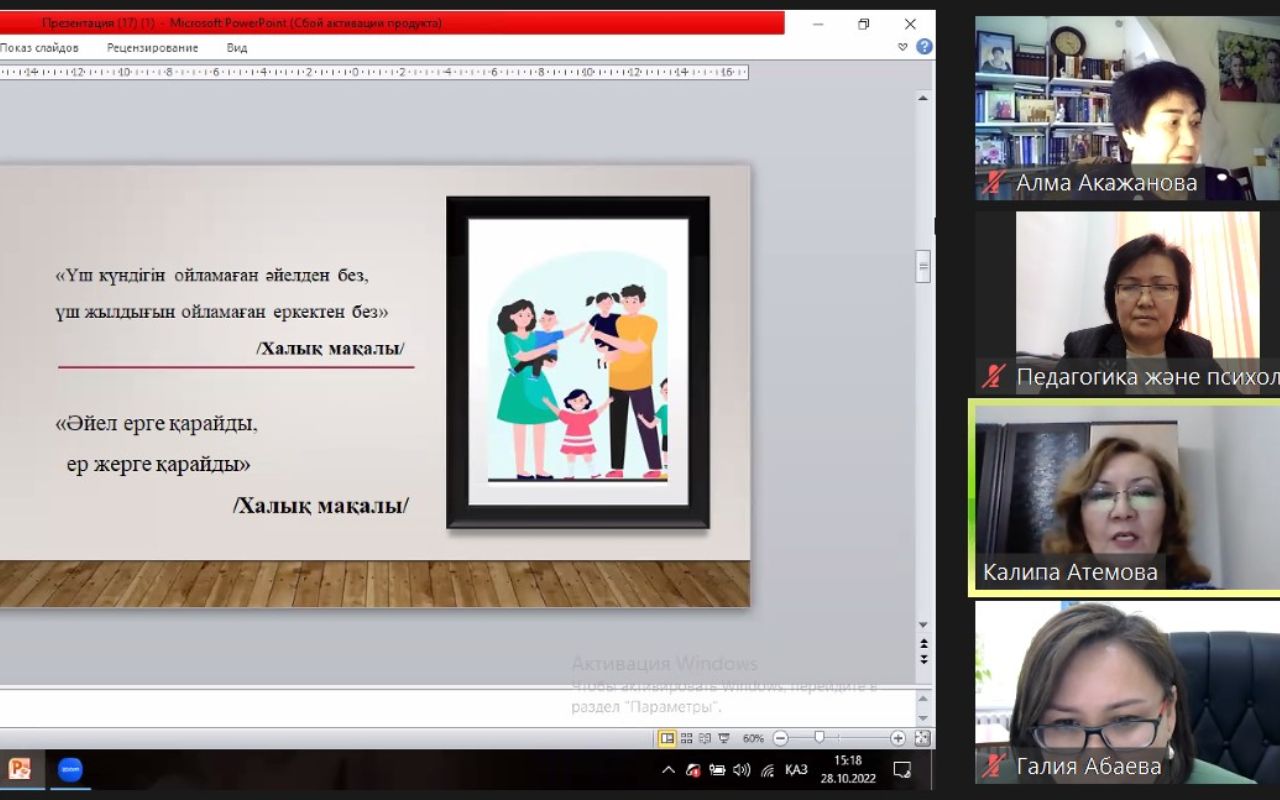Open the Вид ribbon tab
Viewport: 1280px width, 800px height.
(237, 47)
